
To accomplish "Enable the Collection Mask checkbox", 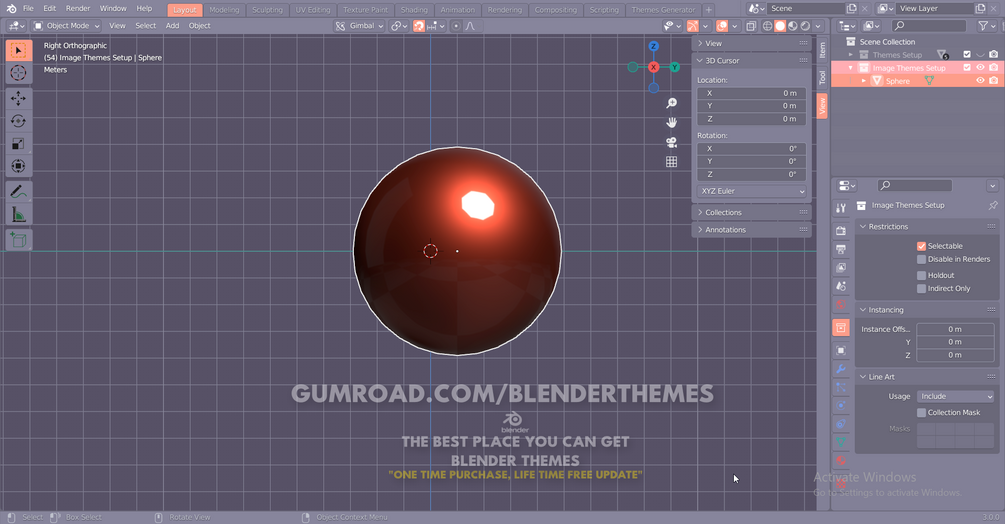I will point(921,413).
